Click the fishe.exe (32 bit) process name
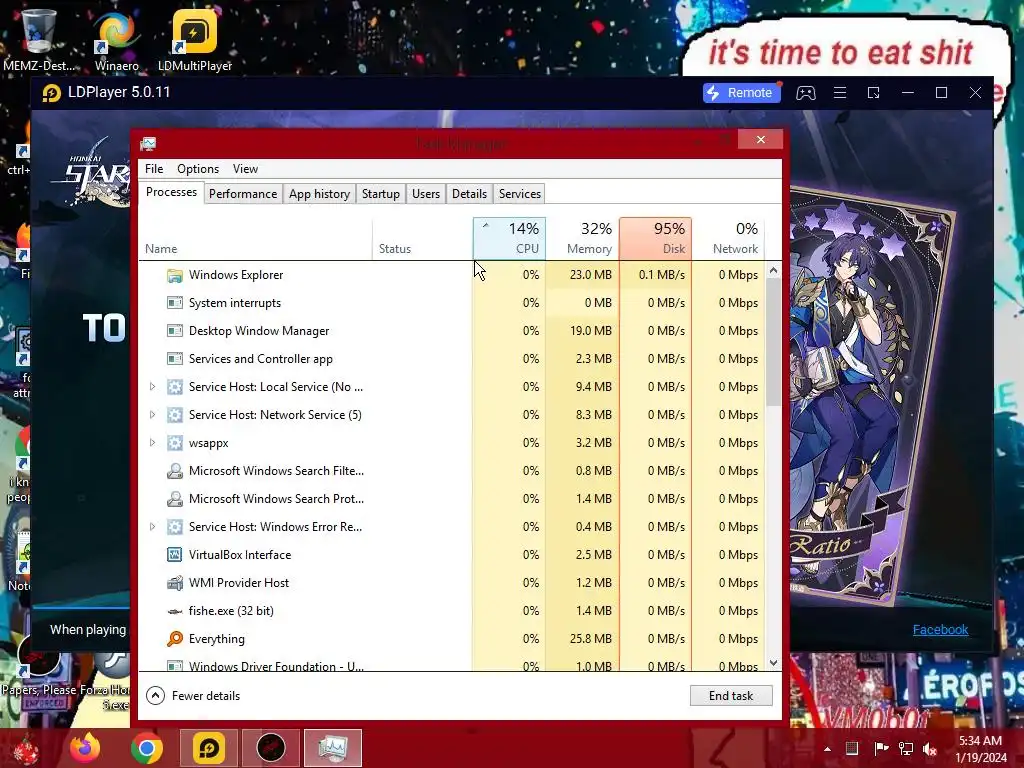Screen dimensions: 1024x768 (x=231, y=611)
